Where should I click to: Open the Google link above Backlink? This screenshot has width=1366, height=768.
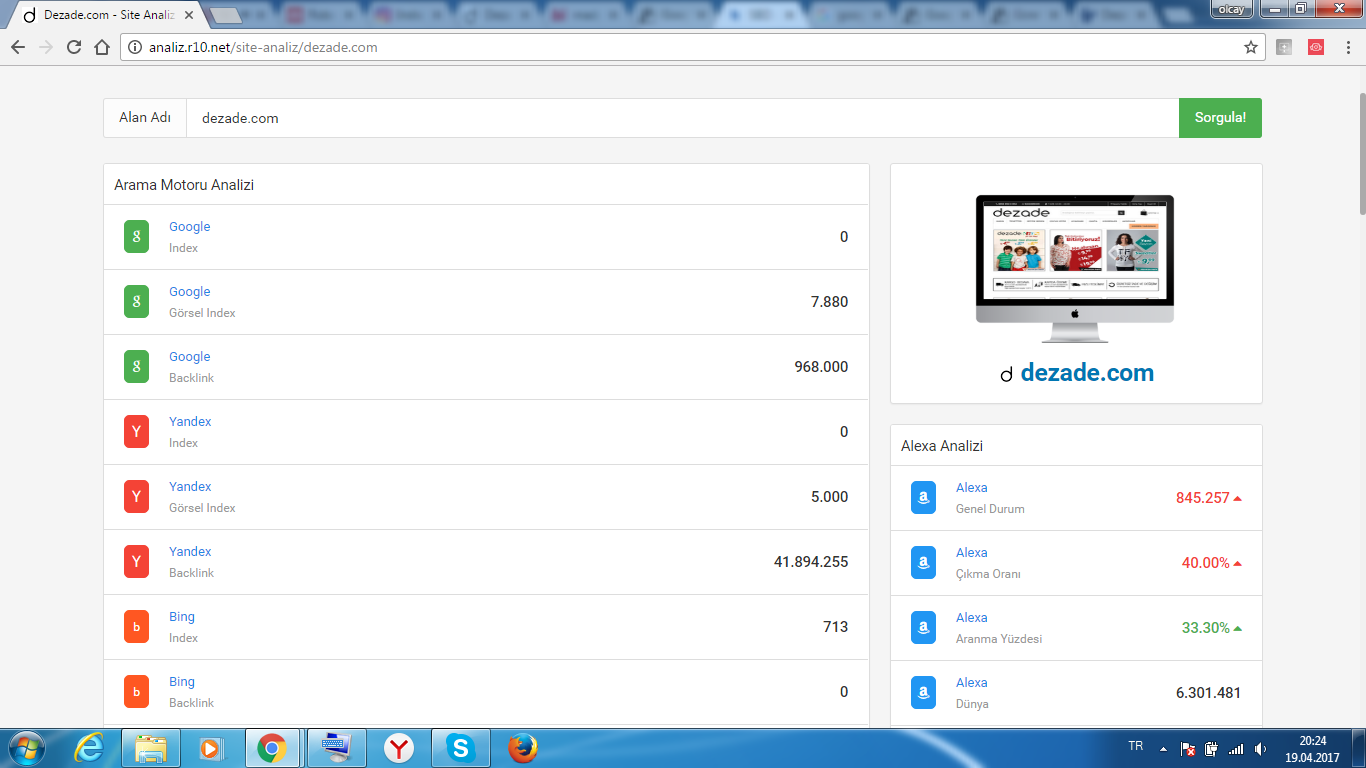coord(189,357)
